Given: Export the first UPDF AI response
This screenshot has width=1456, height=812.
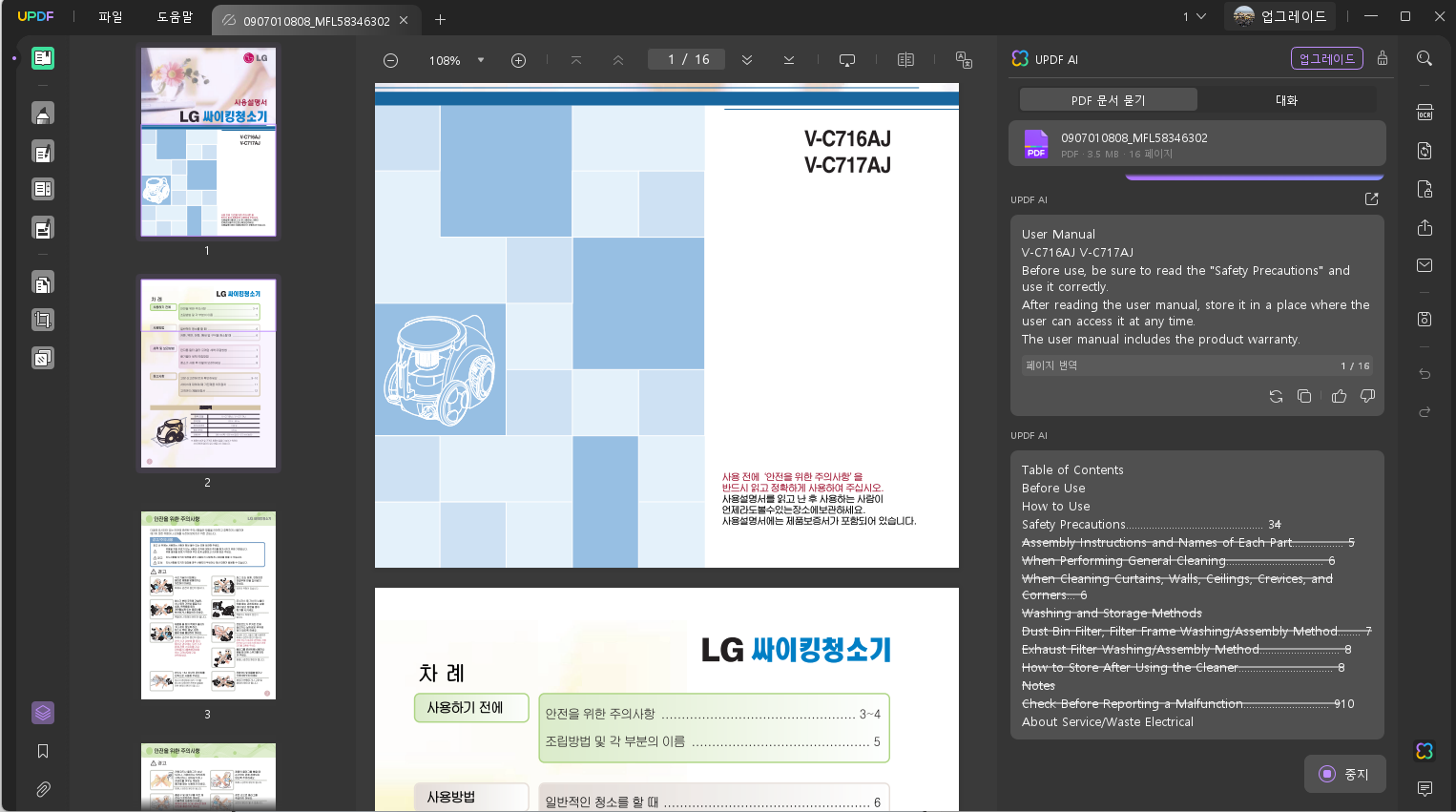Looking at the screenshot, I should 1371,199.
